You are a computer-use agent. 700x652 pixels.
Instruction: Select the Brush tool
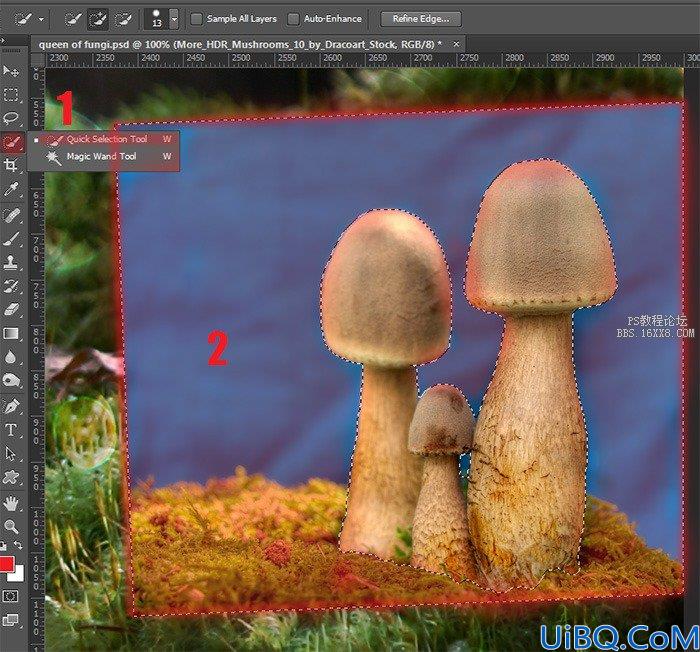coord(11,239)
